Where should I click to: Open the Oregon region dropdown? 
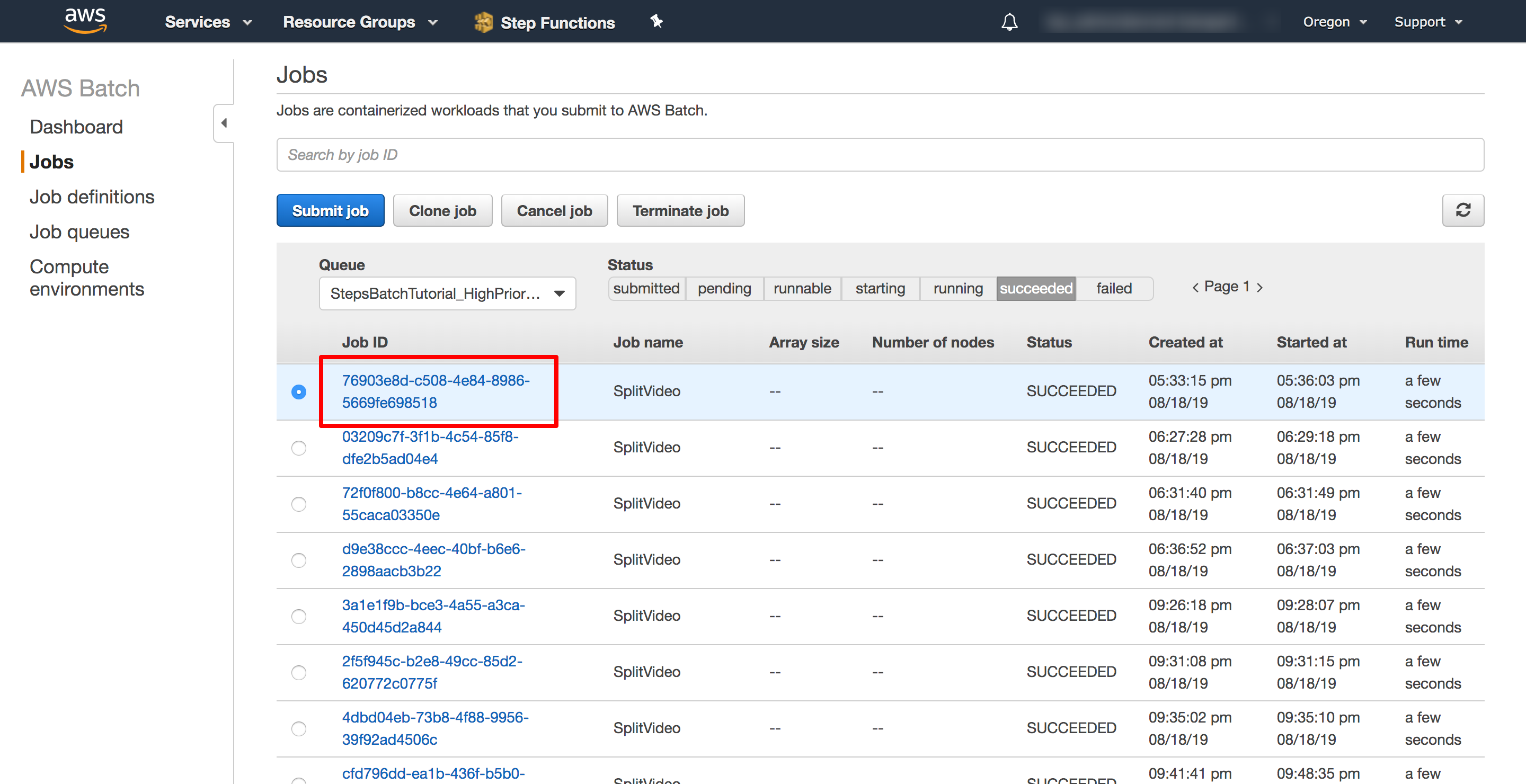(1335, 22)
